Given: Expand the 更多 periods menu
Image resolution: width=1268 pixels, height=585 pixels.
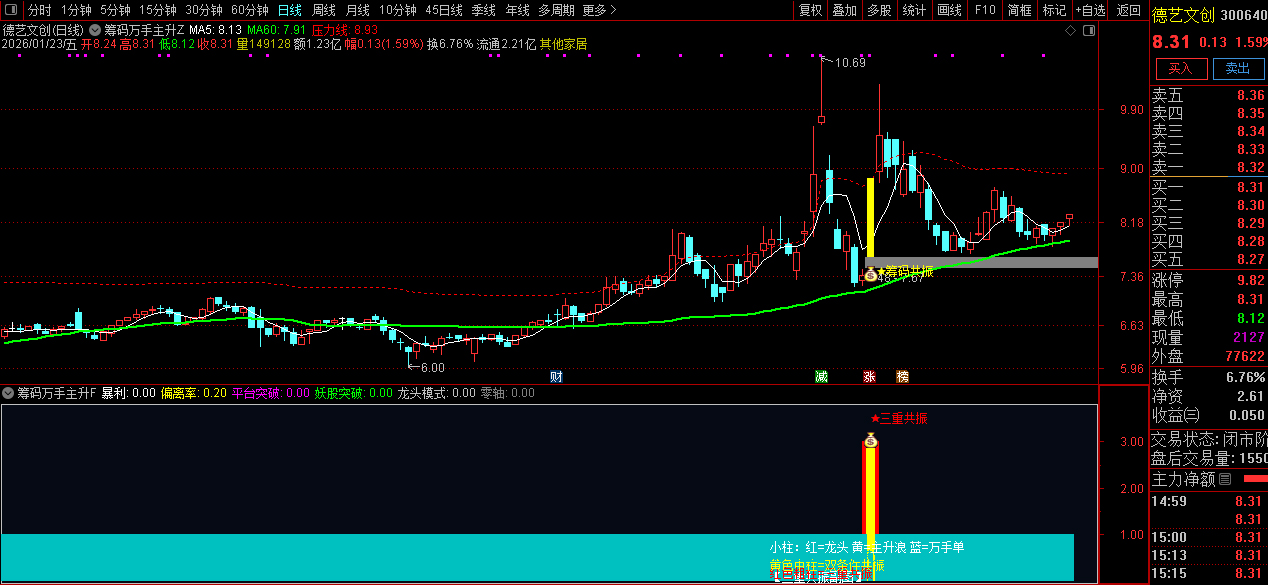Looking at the screenshot, I should [599, 10].
